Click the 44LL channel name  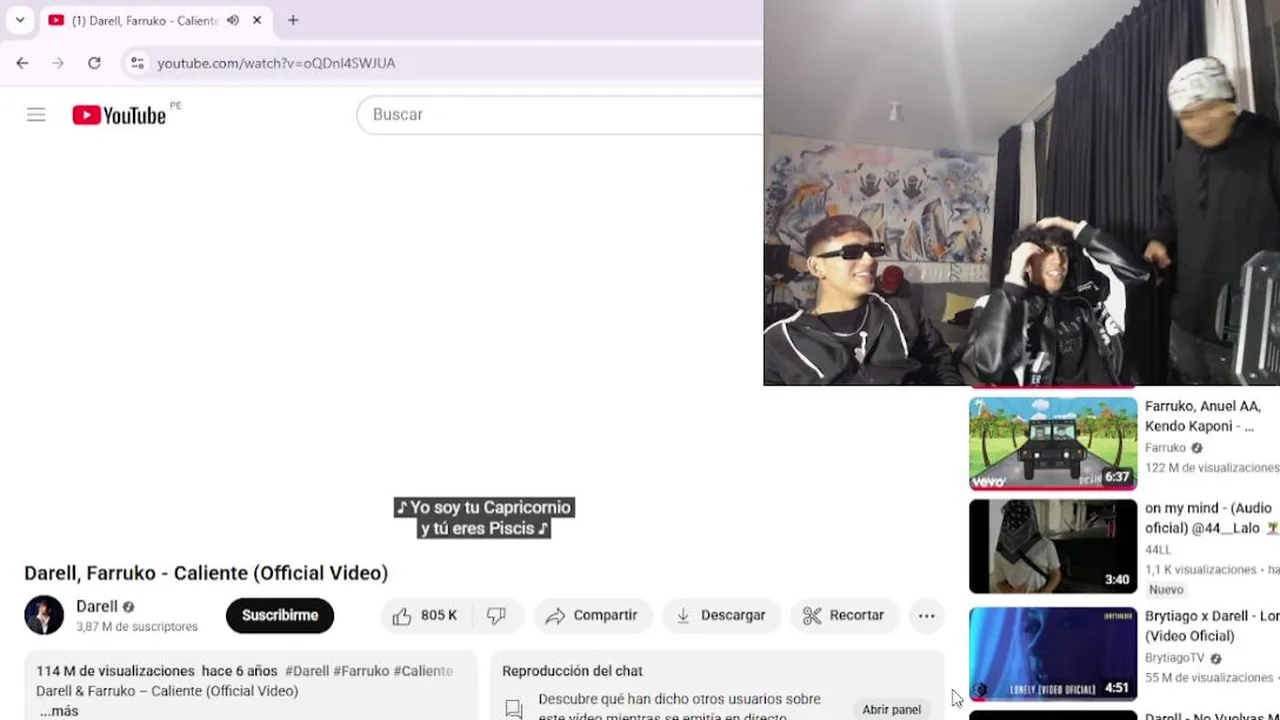(1158, 550)
